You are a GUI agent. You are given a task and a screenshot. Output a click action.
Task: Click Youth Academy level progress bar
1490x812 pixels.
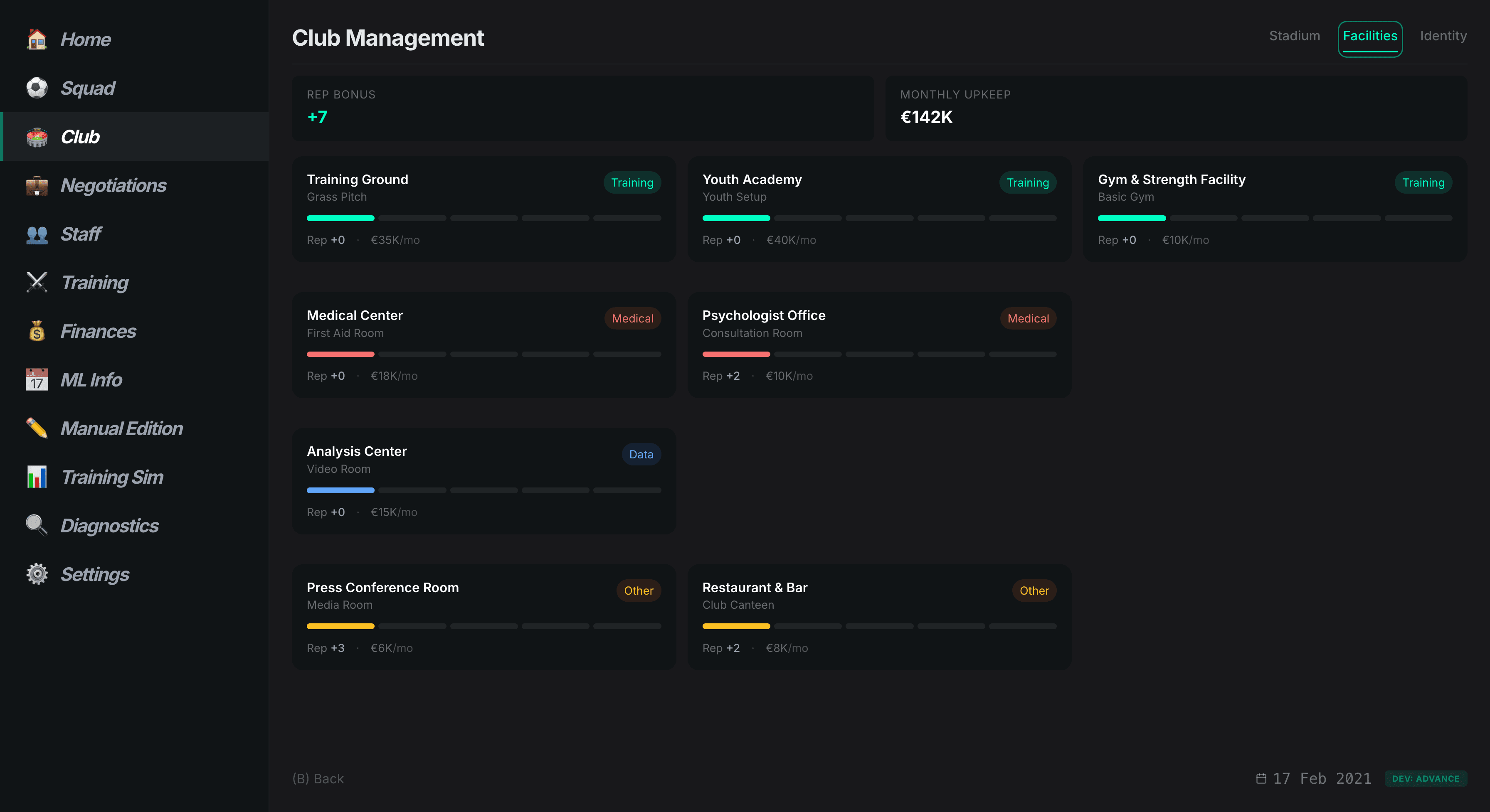pos(879,218)
